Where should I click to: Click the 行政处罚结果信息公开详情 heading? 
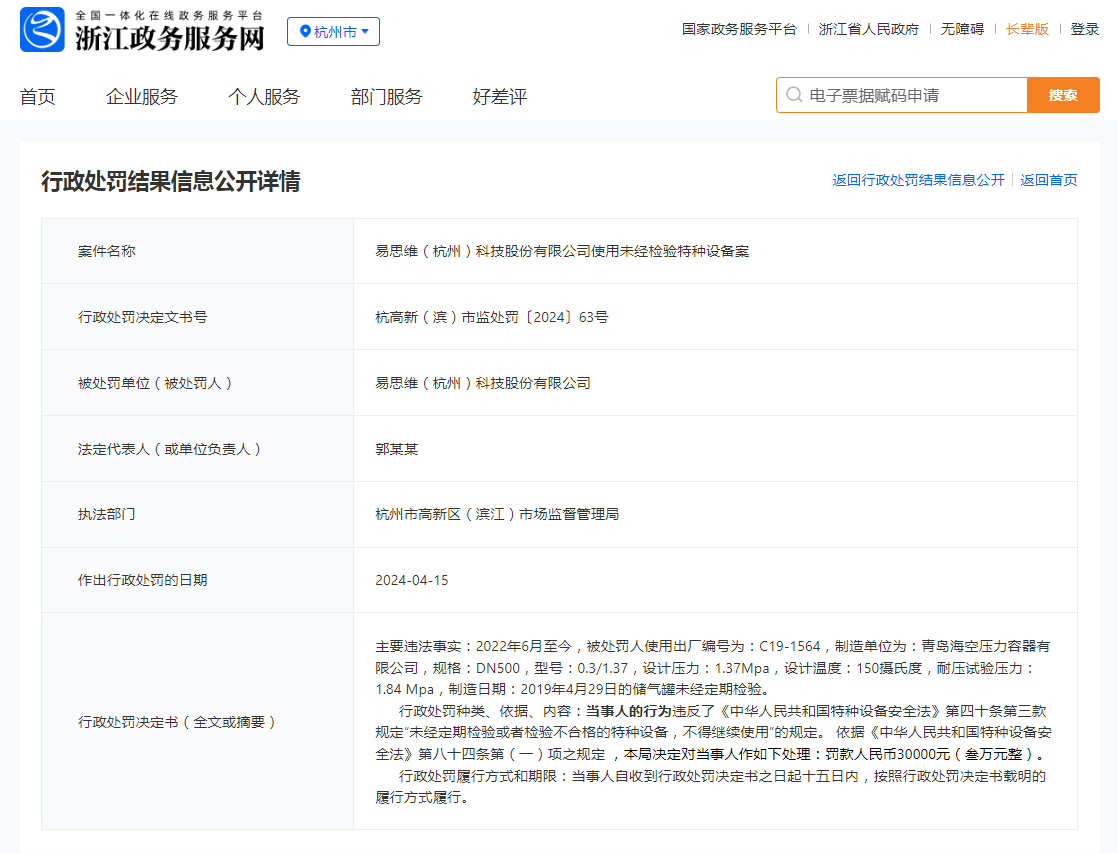170,181
